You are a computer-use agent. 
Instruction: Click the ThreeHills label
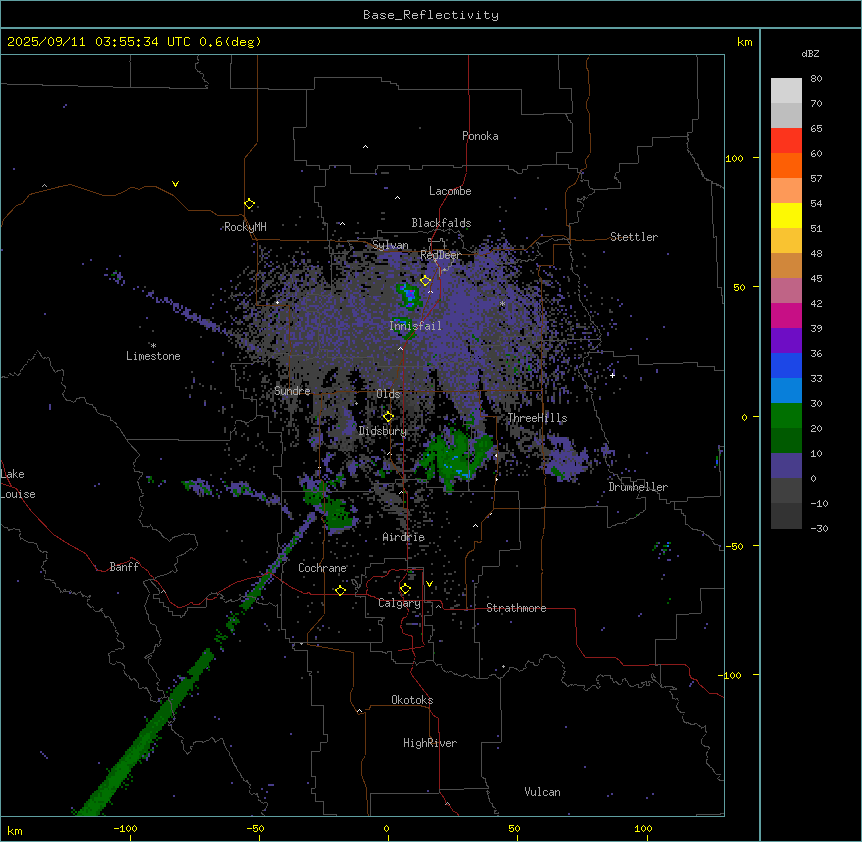[x=537, y=418]
